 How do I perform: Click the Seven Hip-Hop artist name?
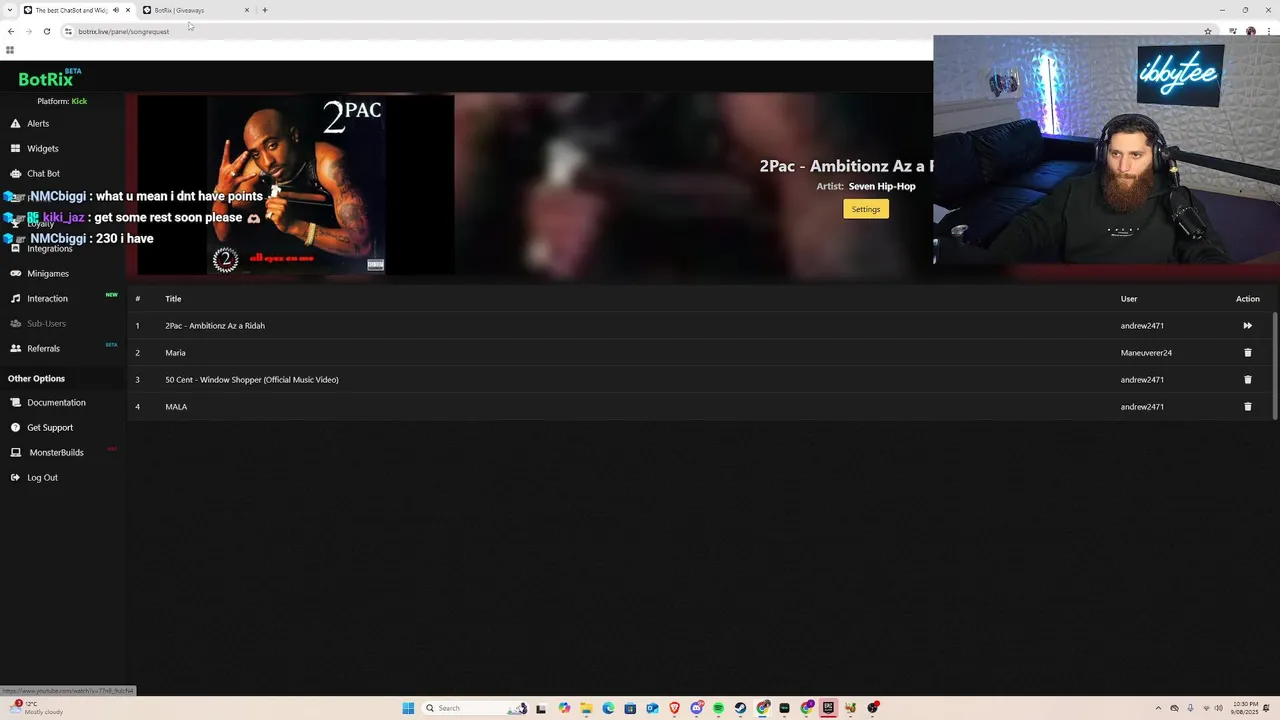882,186
